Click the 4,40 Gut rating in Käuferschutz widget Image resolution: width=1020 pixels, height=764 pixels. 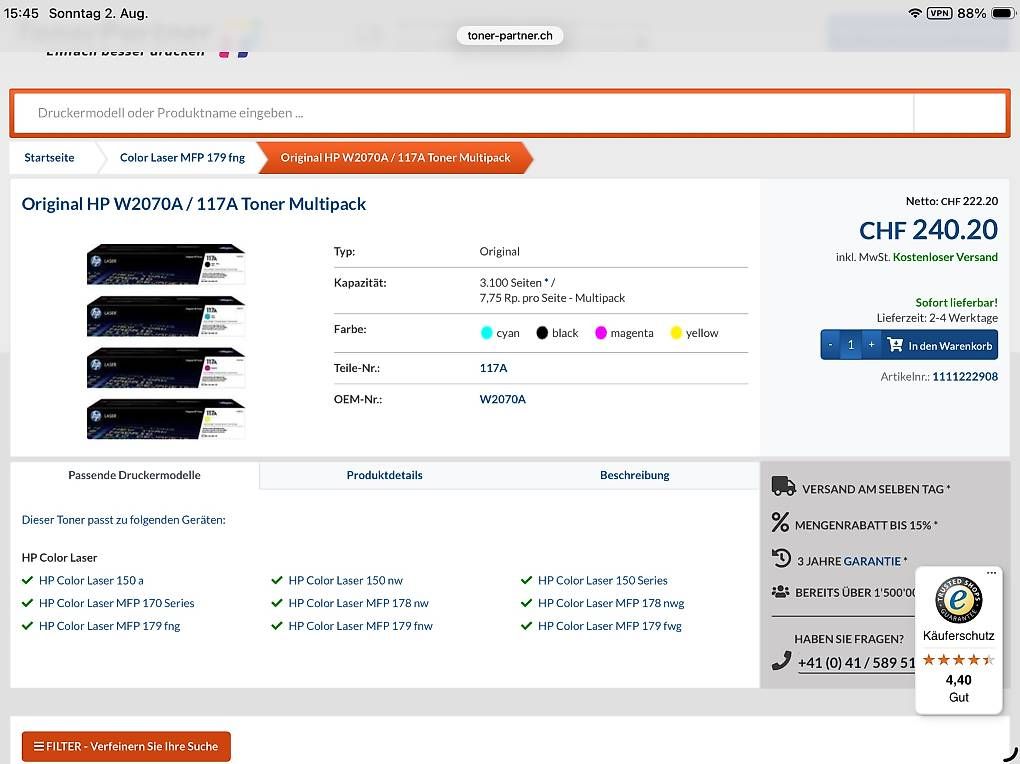click(958, 689)
